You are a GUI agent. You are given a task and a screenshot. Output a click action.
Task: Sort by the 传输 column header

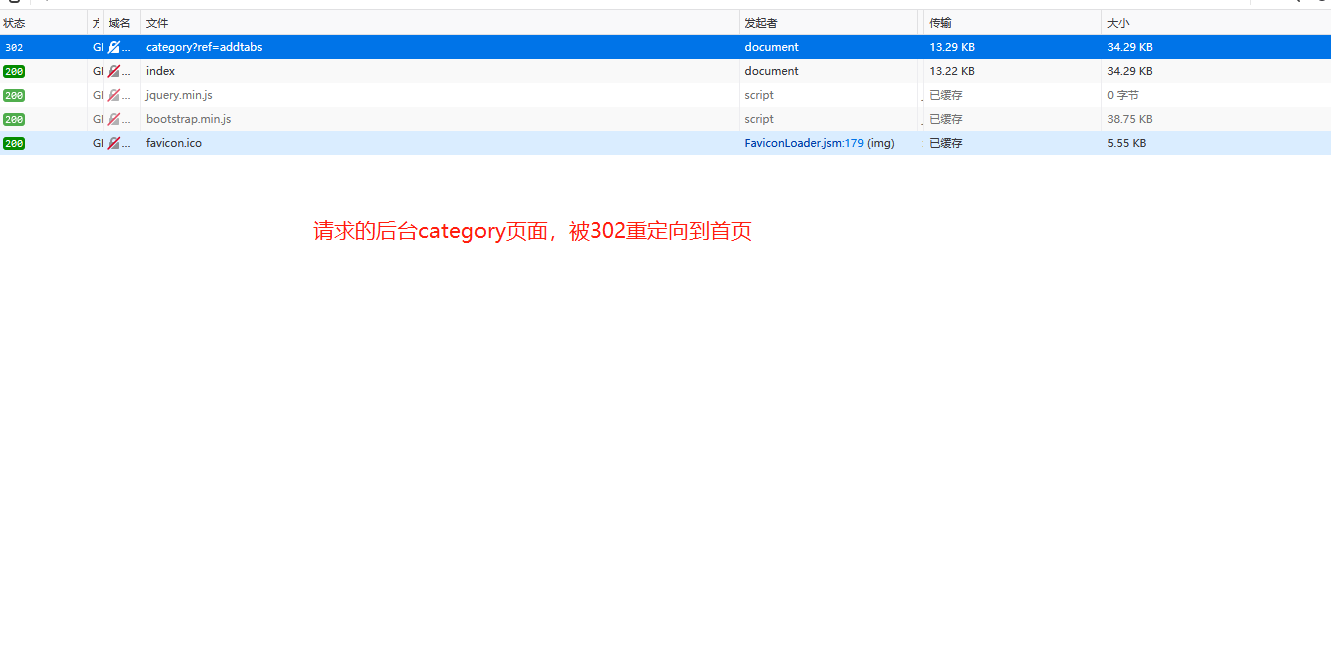coord(940,23)
